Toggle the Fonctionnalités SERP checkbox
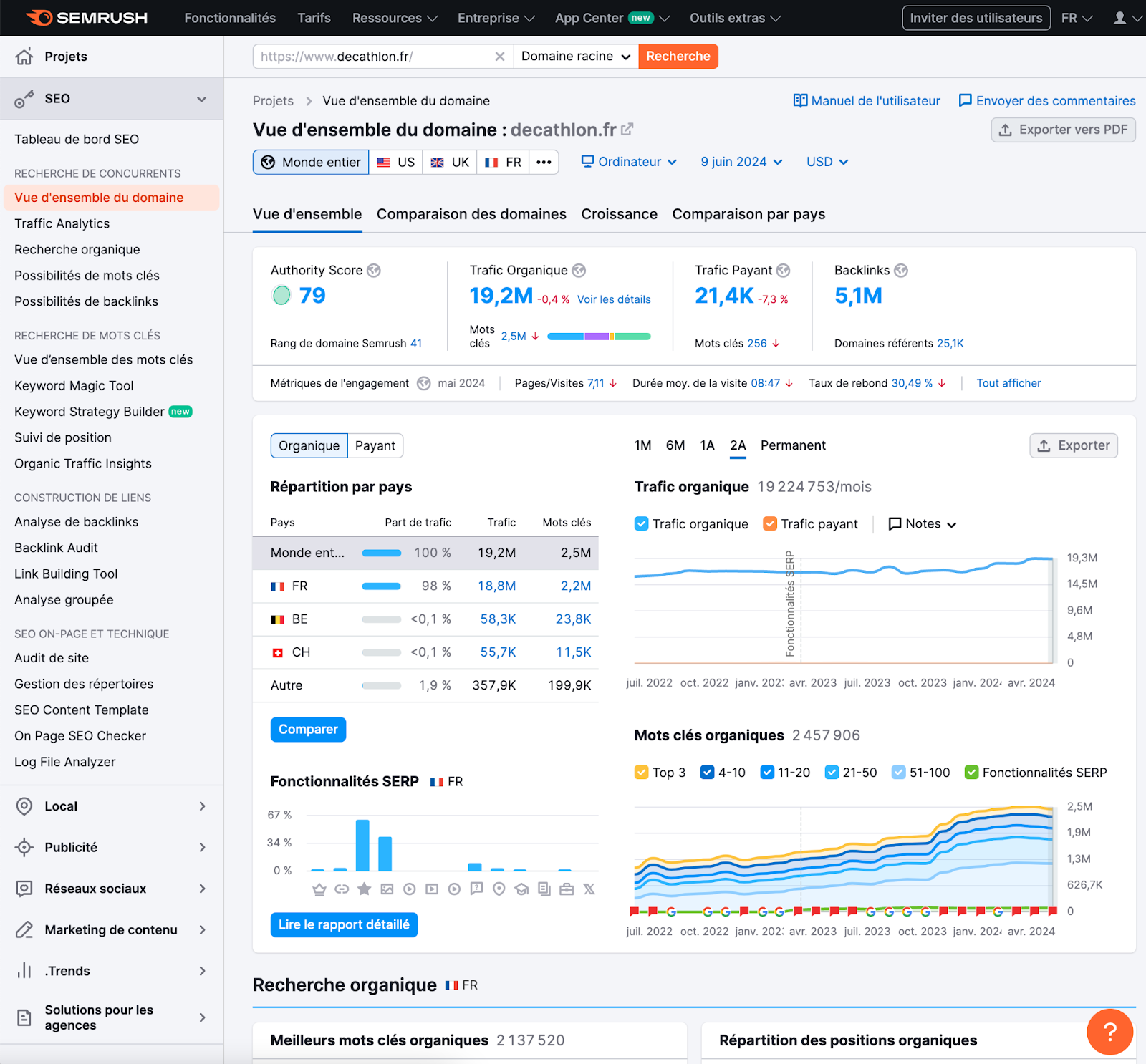Image resolution: width=1146 pixels, height=1064 pixels. click(x=972, y=773)
